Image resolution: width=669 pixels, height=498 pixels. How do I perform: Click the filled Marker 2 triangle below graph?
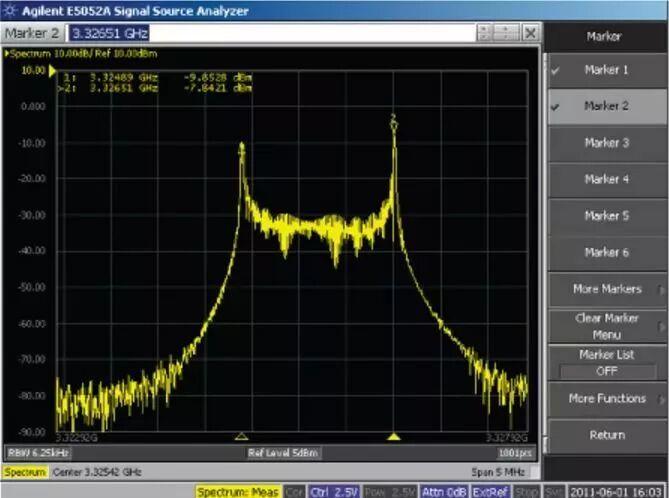point(394,436)
